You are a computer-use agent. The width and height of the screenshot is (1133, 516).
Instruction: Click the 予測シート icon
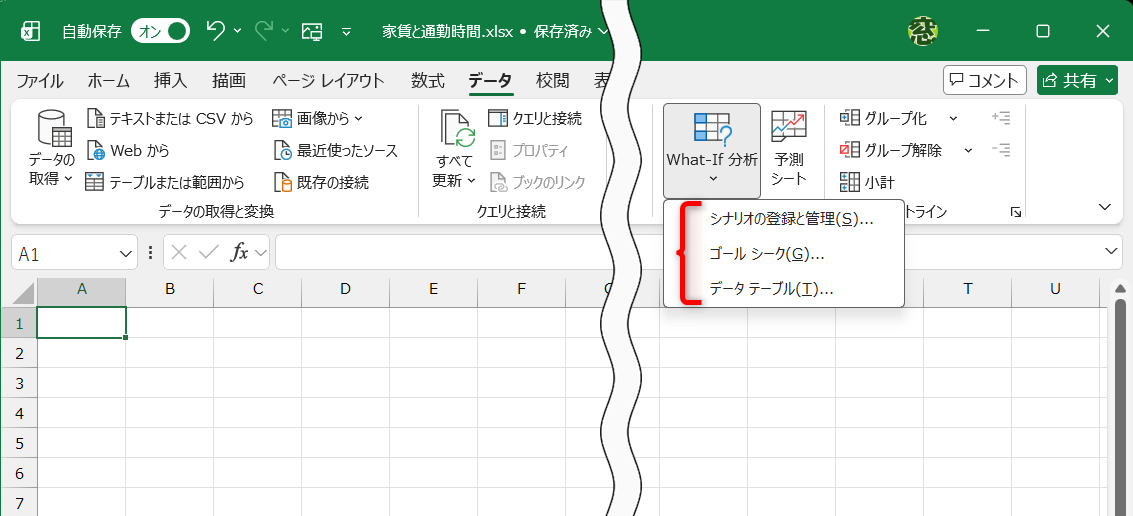[789, 128]
